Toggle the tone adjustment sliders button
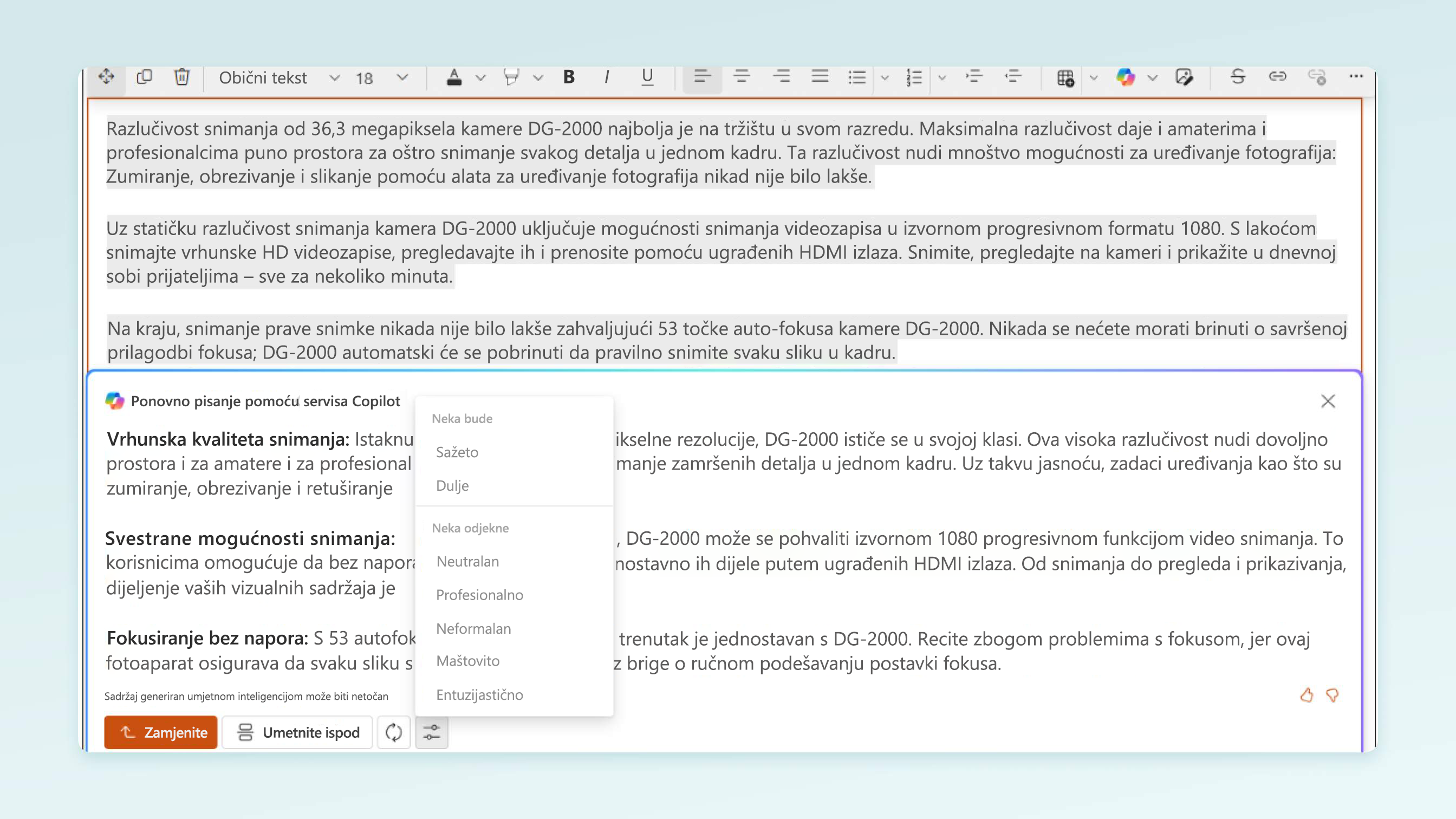 click(x=432, y=732)
